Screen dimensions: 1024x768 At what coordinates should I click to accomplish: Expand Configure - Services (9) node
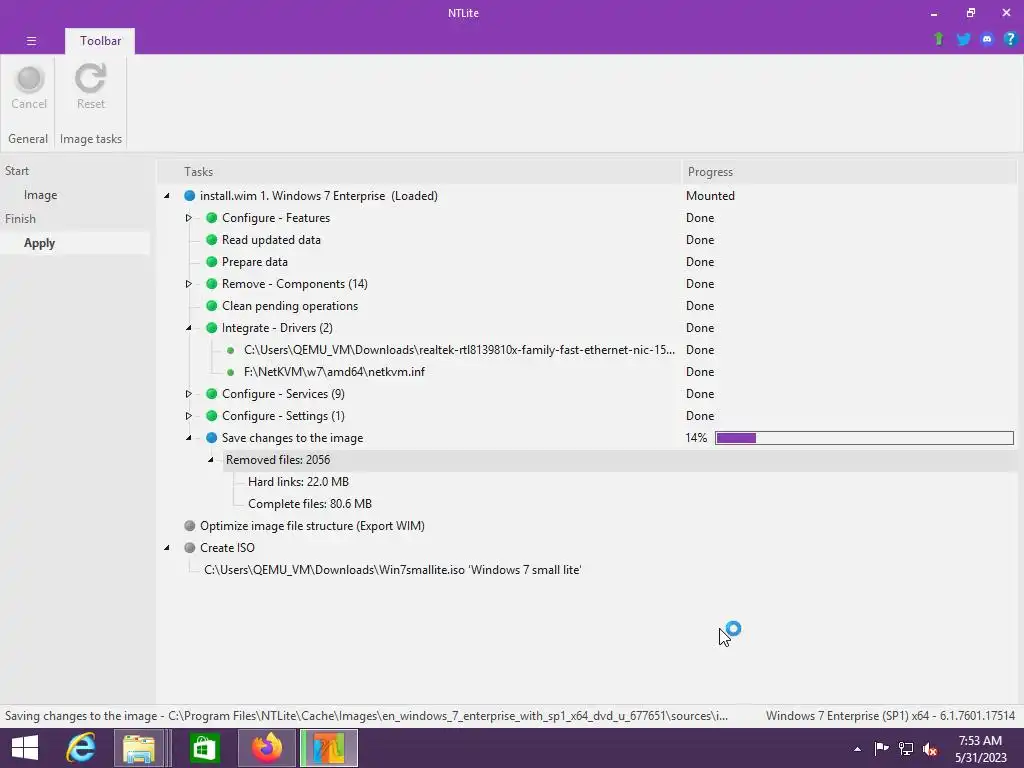189,394
